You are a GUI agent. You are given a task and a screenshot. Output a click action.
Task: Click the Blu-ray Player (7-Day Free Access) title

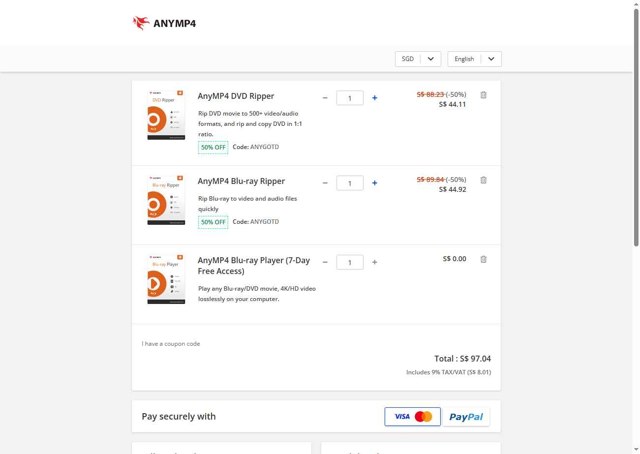[254, 265]
